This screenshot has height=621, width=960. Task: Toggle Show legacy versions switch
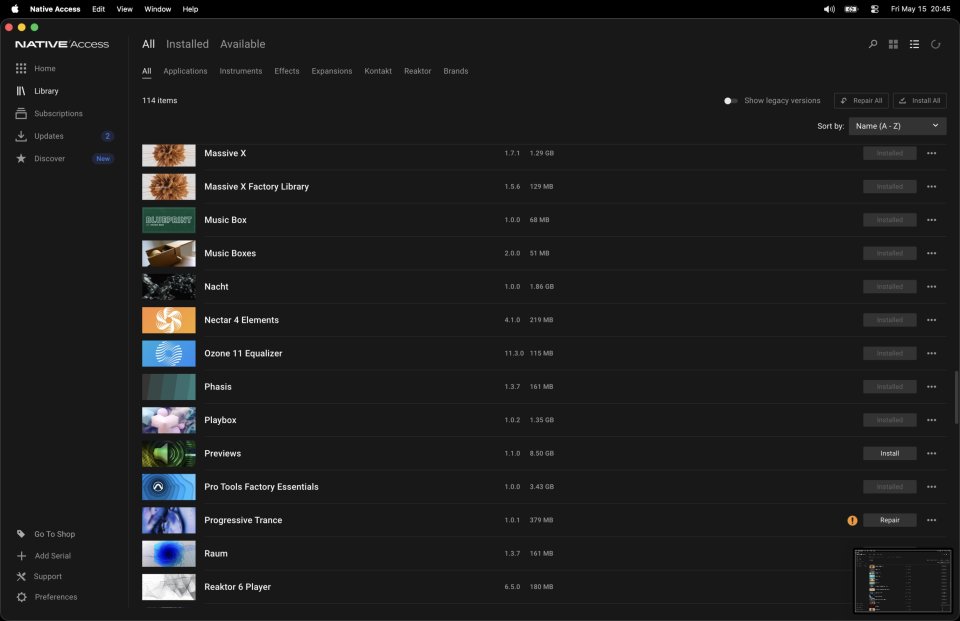click(x=730, y=100)
